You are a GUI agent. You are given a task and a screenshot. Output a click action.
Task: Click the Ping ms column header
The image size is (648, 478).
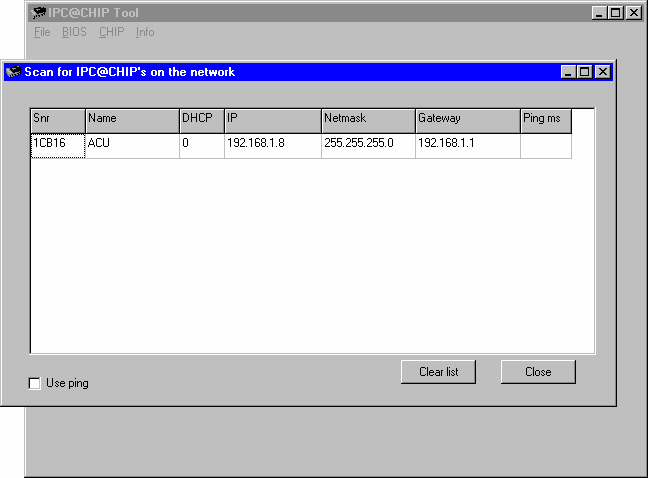pyautogui.click(x=545, y=119)
